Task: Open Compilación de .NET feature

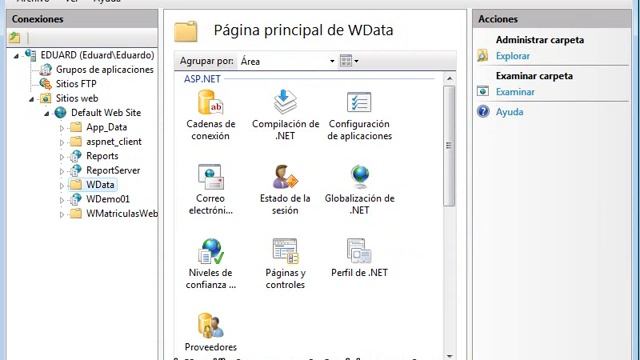Action: point(285,115)
